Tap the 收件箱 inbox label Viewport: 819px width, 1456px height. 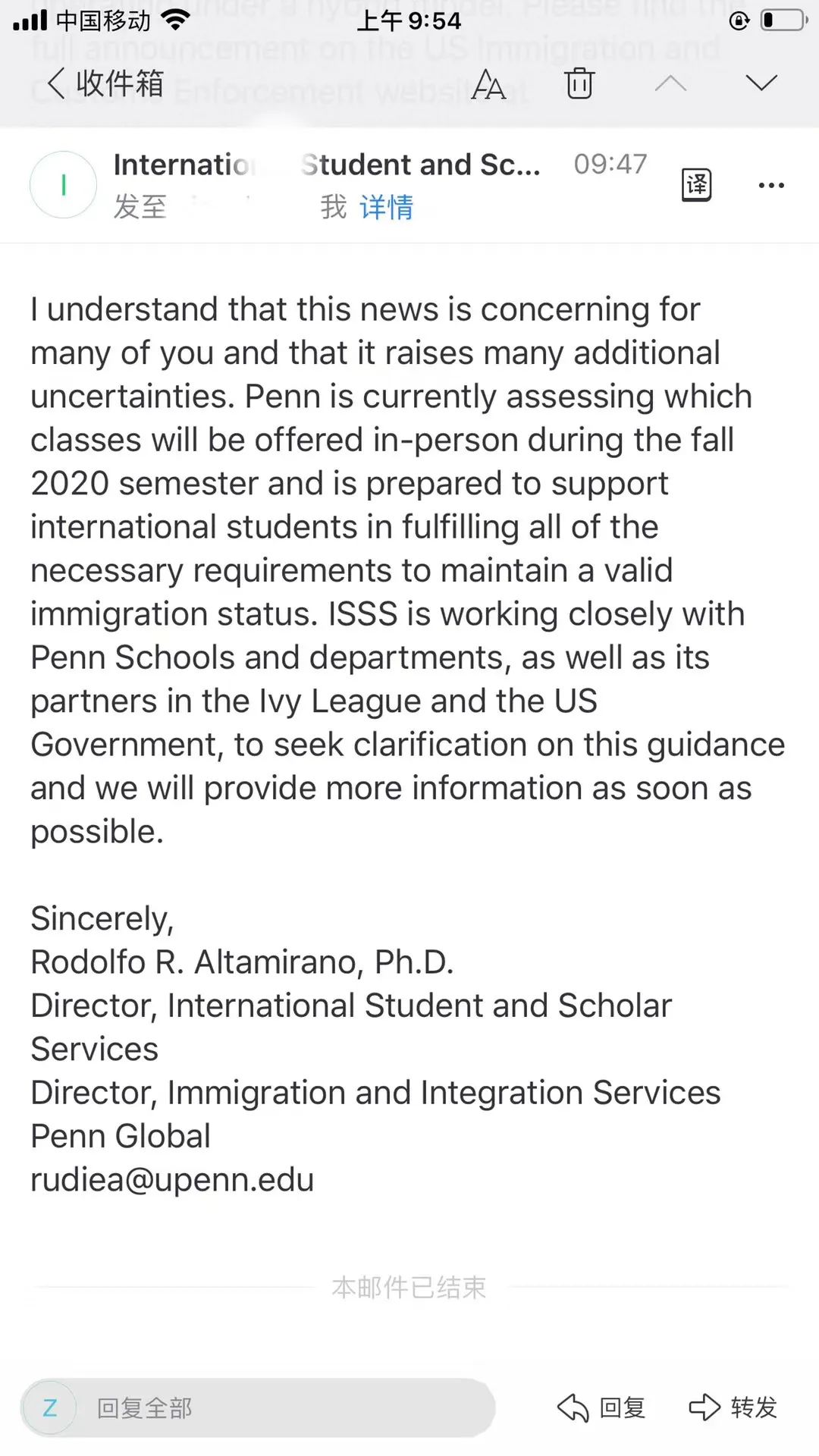tap(120, 83)
